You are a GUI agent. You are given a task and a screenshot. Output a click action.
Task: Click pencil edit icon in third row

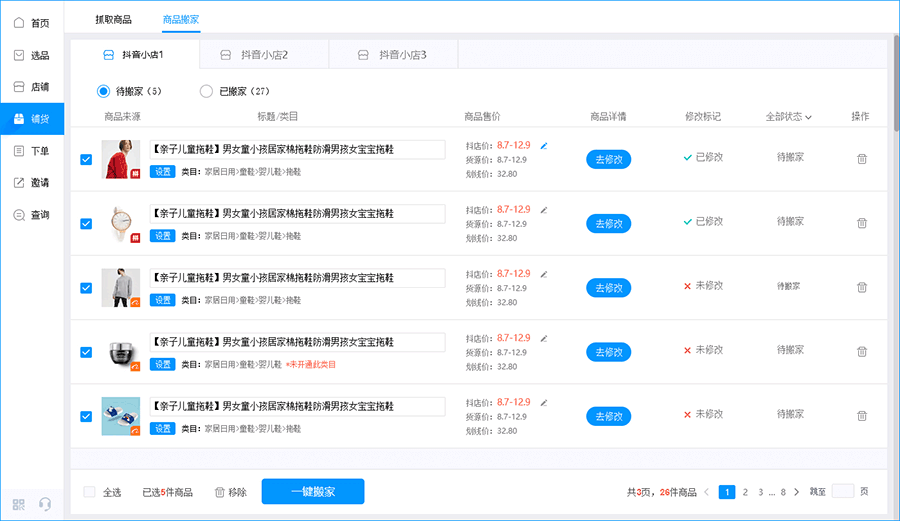544,274
